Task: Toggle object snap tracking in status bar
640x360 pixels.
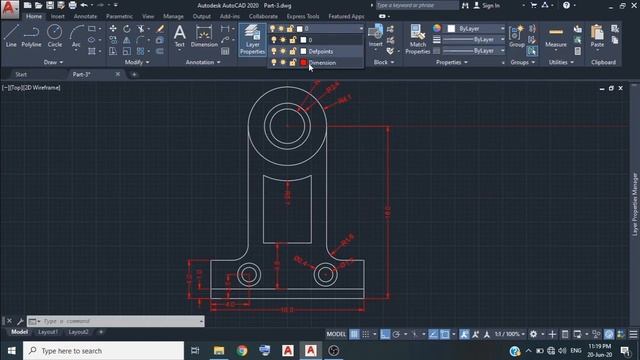Action: pos(433,334)
